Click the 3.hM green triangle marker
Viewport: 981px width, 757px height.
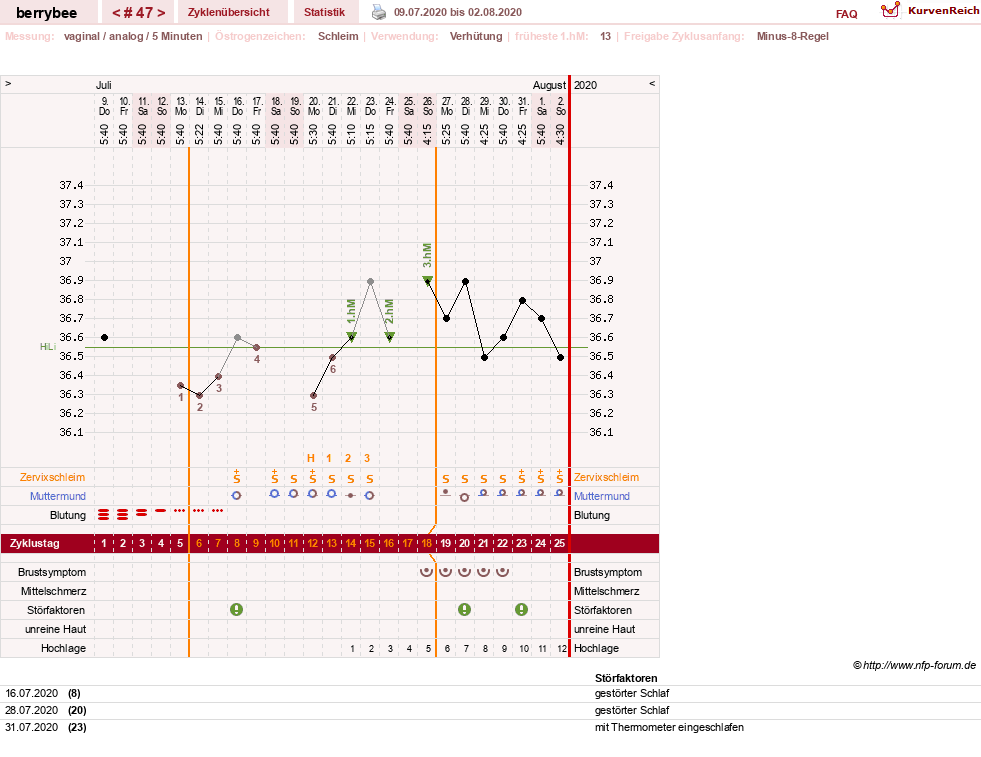click(x=427, y=280)
